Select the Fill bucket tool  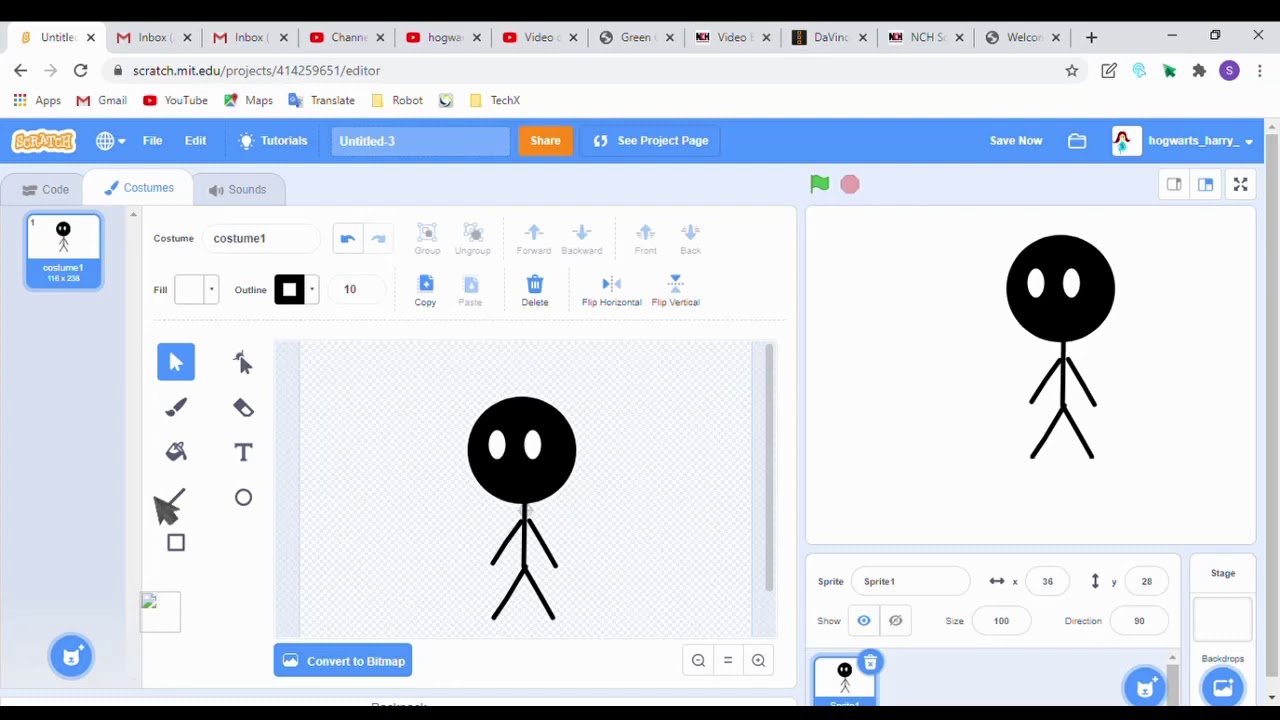(176, 452)
